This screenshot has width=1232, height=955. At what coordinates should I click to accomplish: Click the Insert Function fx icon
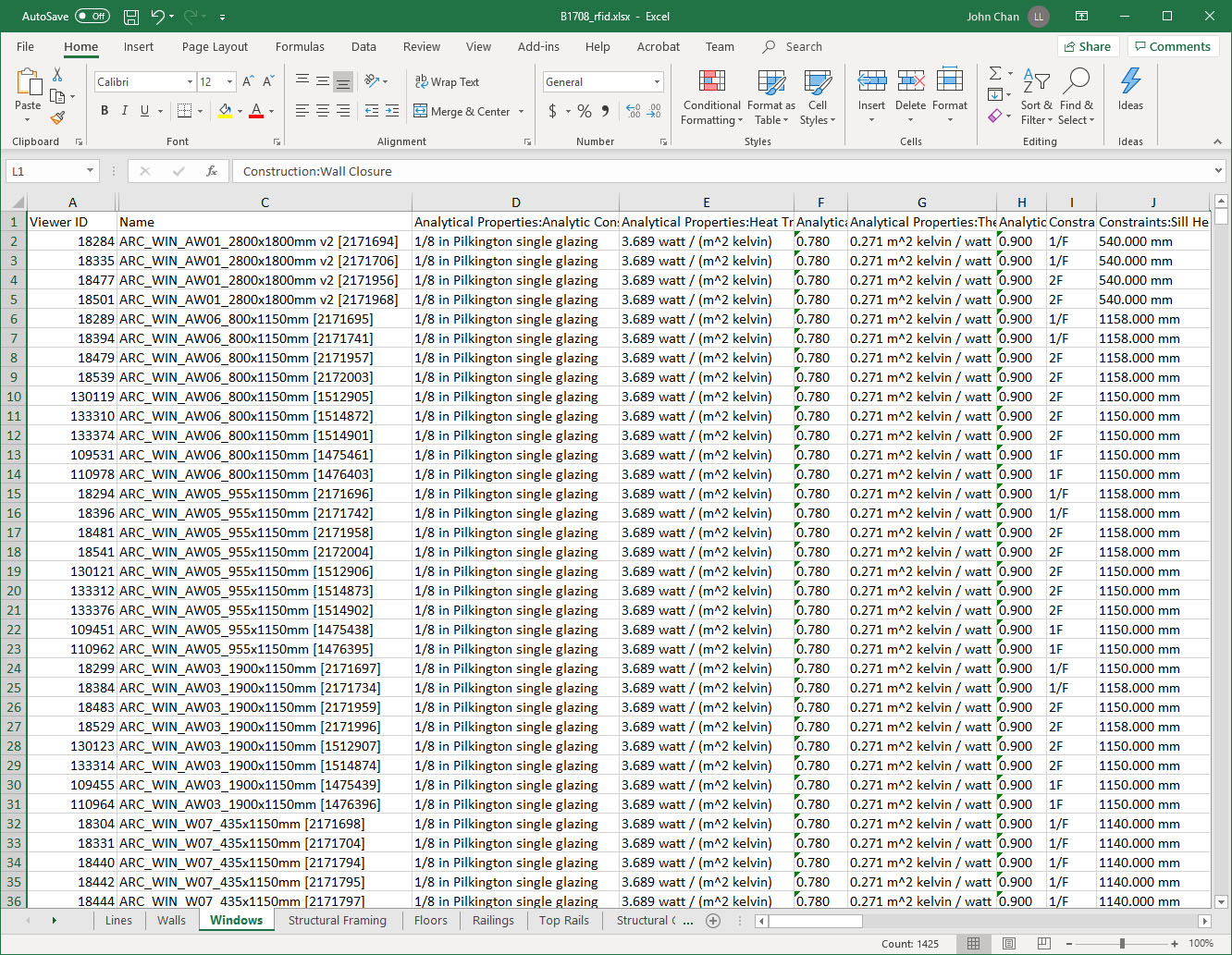click(x=212, y=171)
